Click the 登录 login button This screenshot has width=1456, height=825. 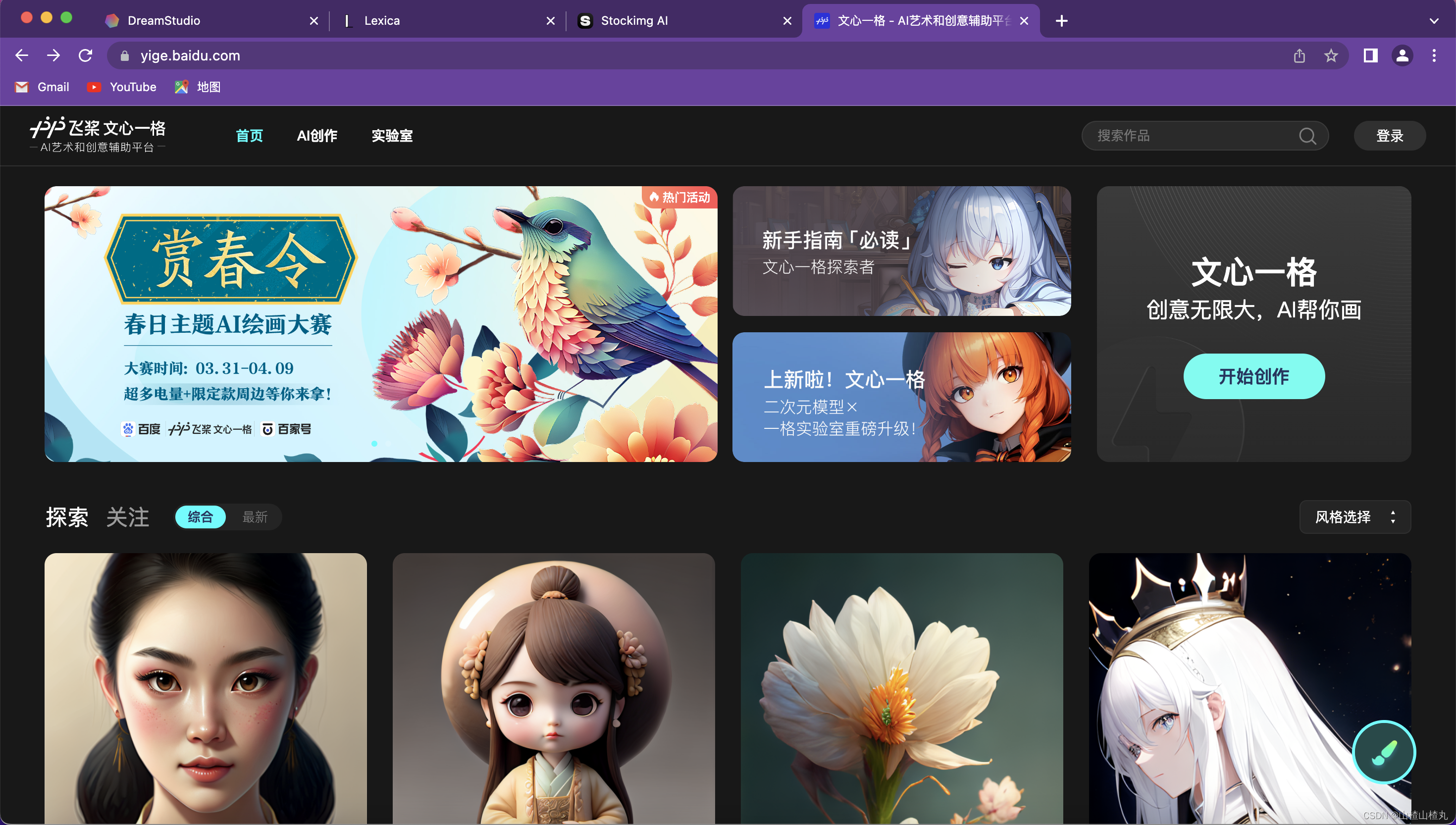tap(1390, 135)
